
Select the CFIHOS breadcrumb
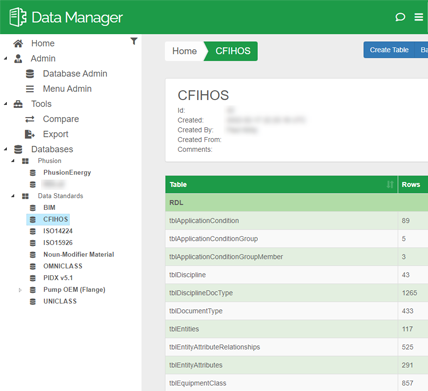[x=233, y=51]
